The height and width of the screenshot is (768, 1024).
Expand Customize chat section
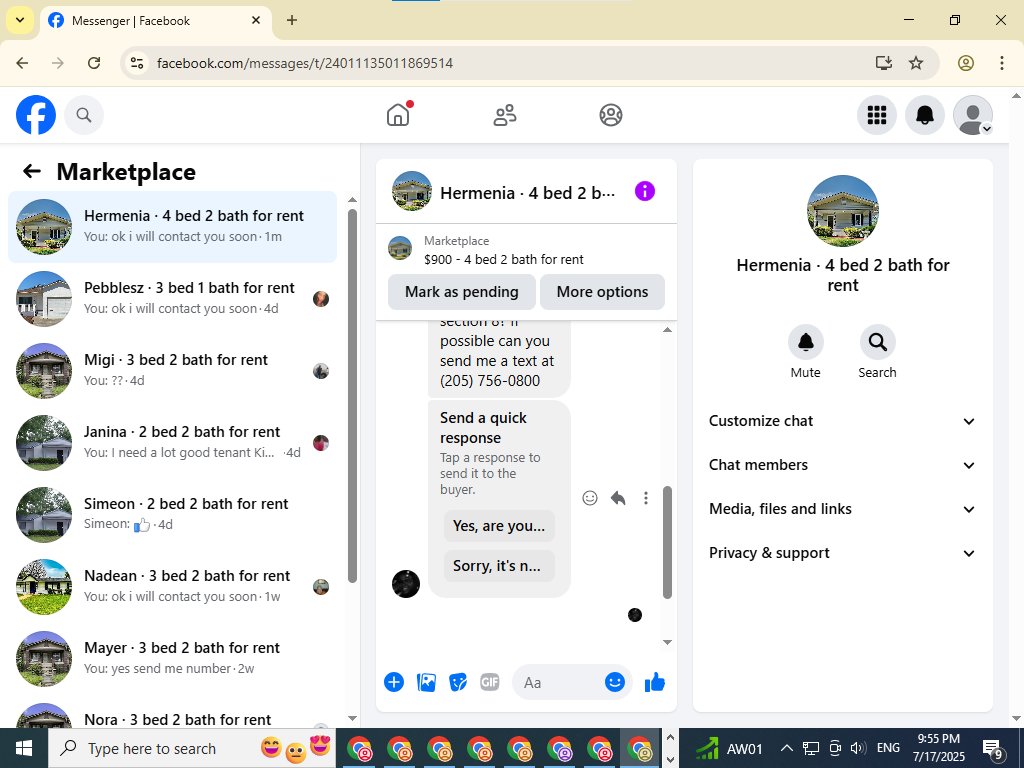pos(842,421)
